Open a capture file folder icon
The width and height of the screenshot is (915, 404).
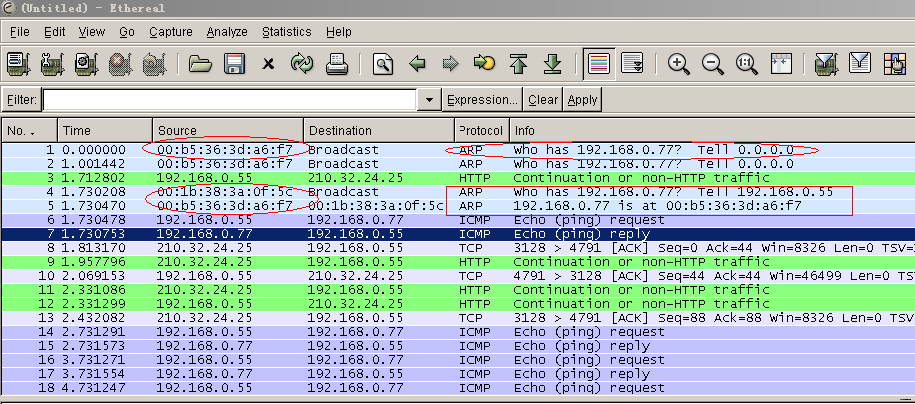pyautogui.click(x=200, y=64)
